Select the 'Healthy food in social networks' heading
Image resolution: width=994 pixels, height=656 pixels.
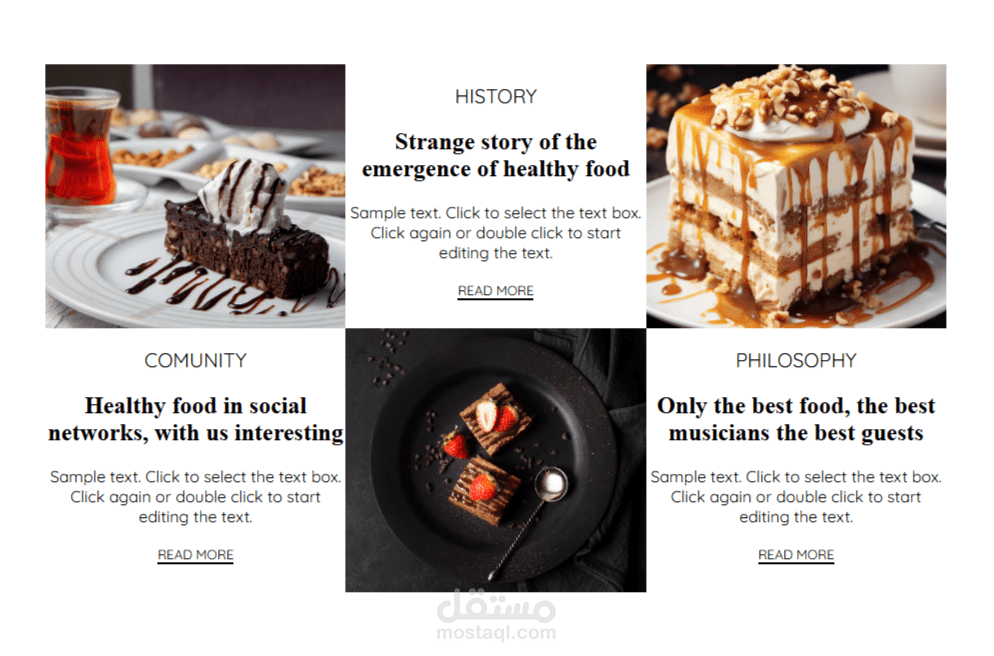click(196, 419)
